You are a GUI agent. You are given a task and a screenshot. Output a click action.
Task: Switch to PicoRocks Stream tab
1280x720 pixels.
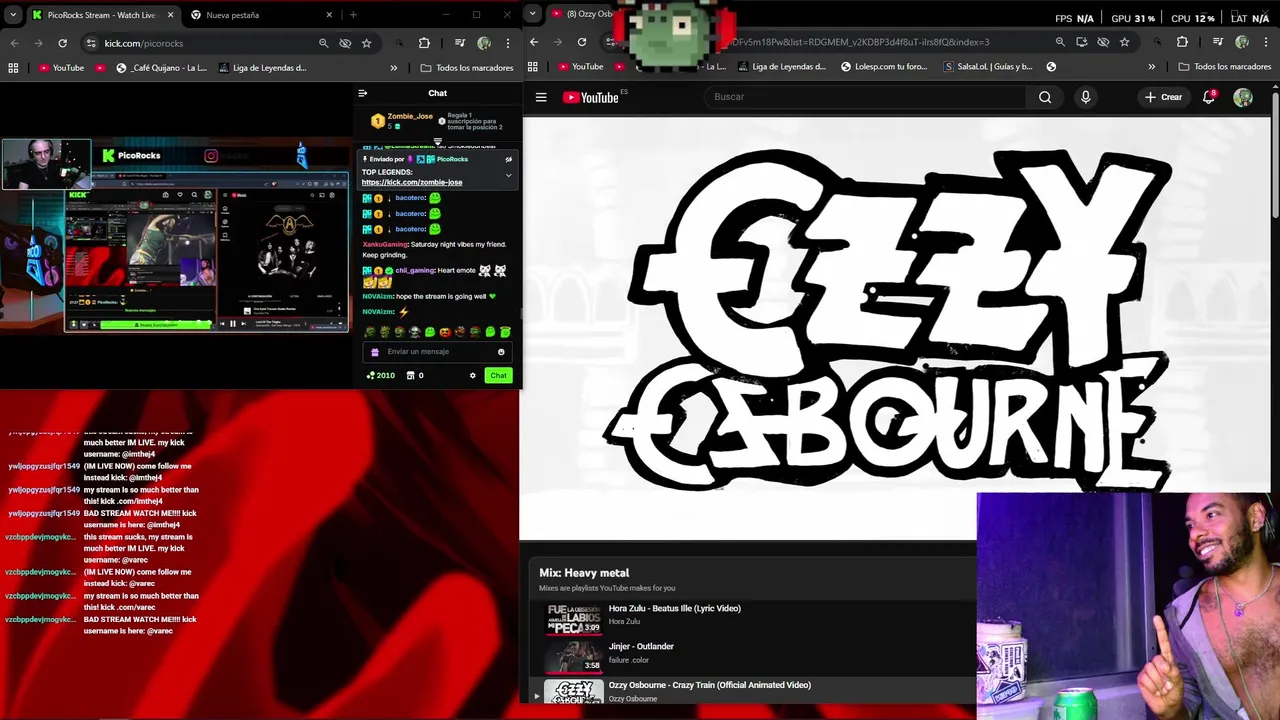coord(103,15)
